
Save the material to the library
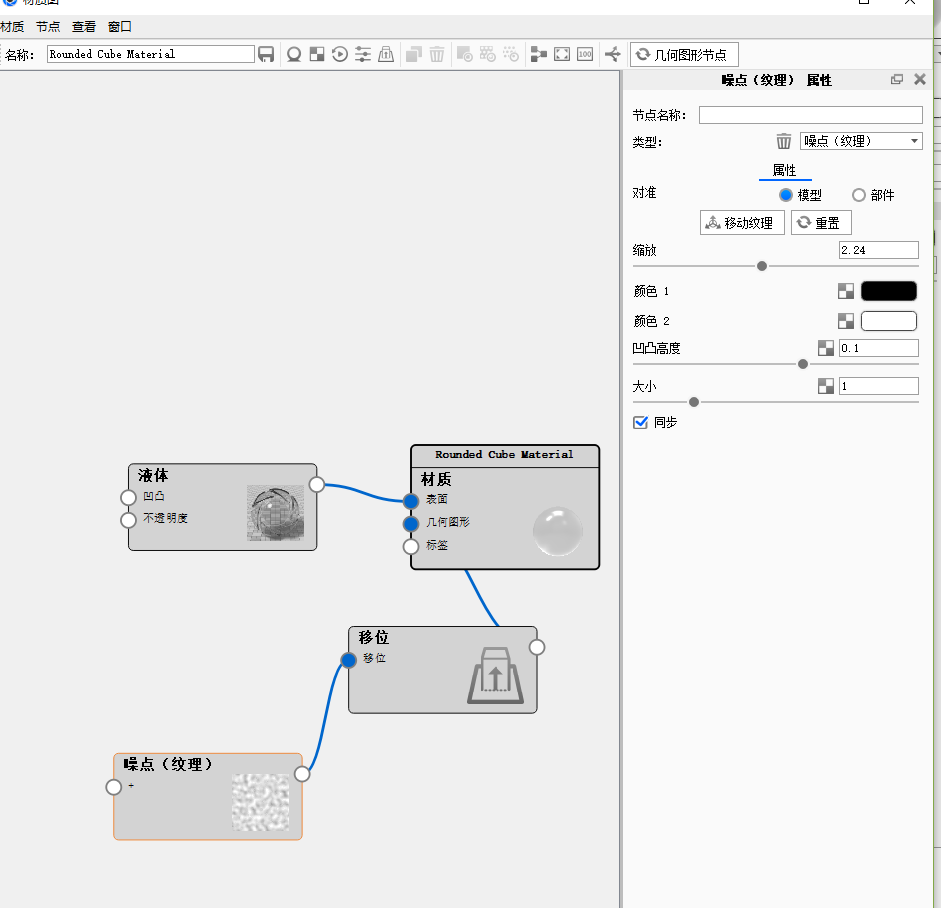(x=266, y=55)
